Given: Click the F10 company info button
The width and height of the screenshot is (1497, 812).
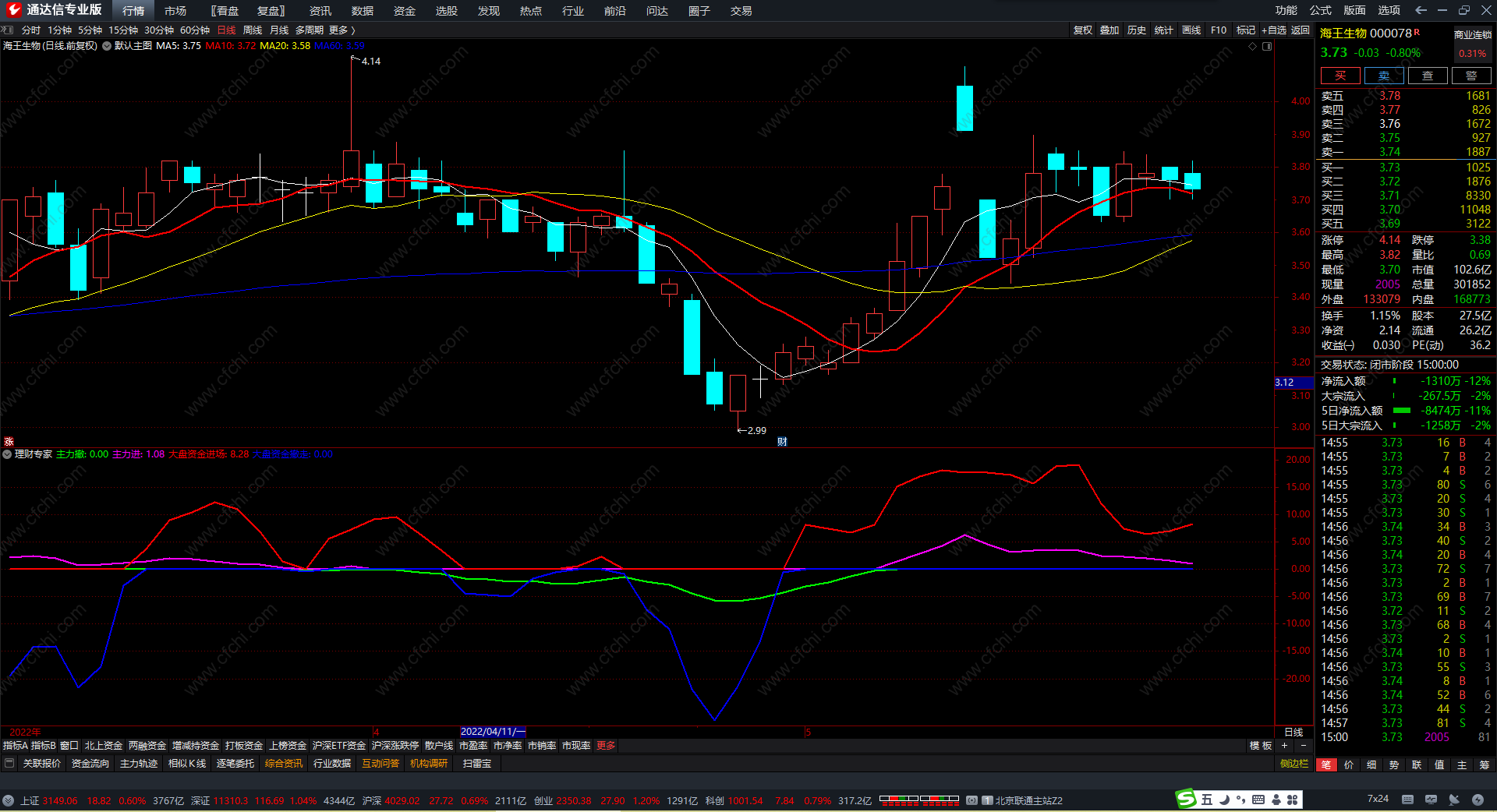Looking at the screenshot, I should coord(1219,30).
